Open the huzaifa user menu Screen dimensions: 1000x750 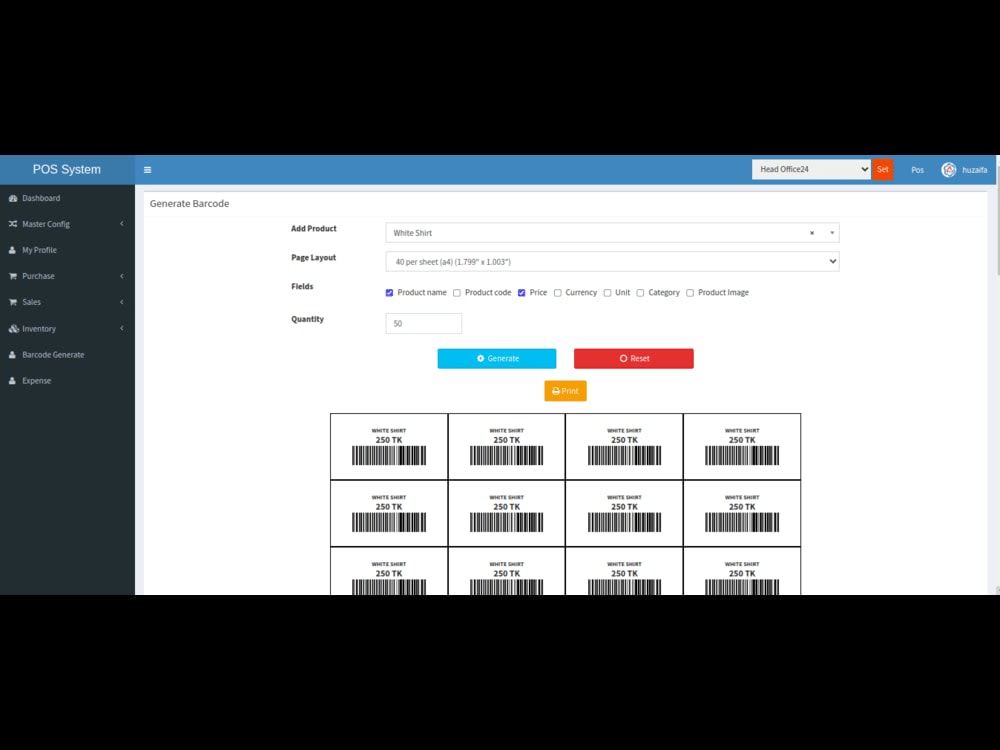964,170
